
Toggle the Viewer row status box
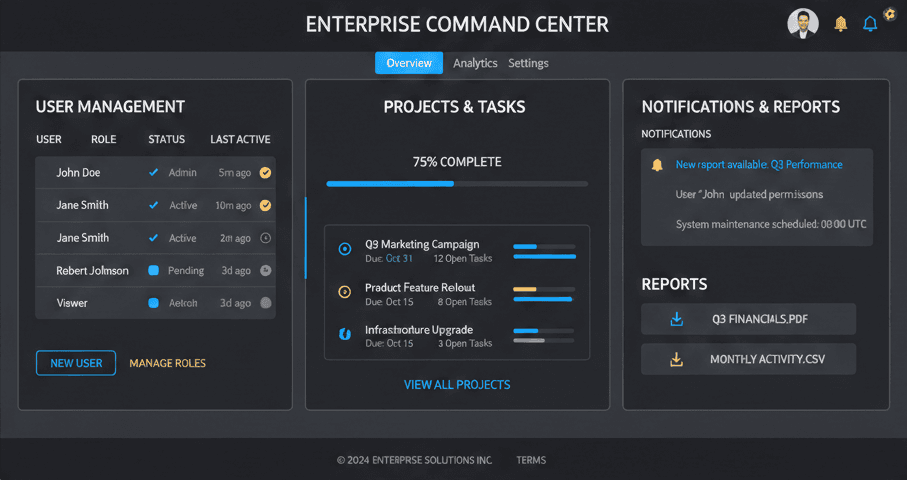tap(154, 303)
